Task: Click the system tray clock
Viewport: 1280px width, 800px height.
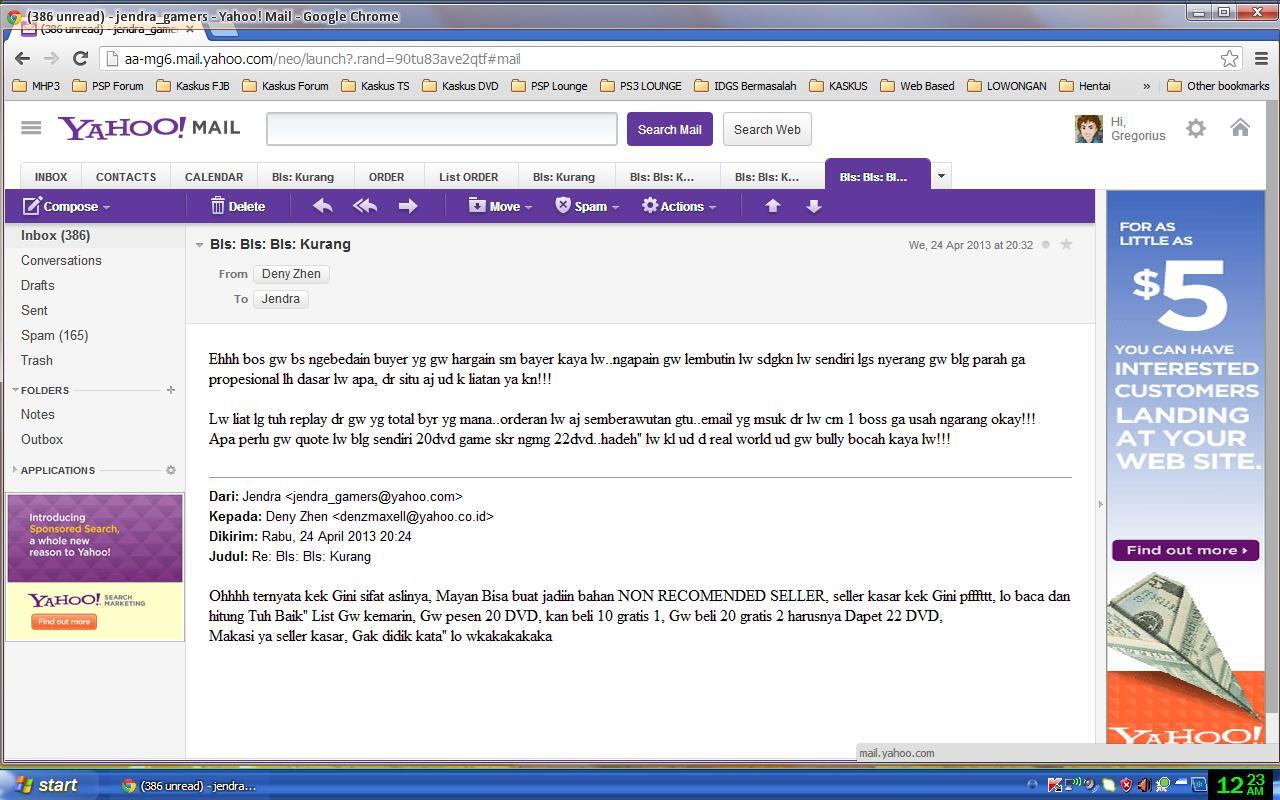Action: pos(1241,785)
